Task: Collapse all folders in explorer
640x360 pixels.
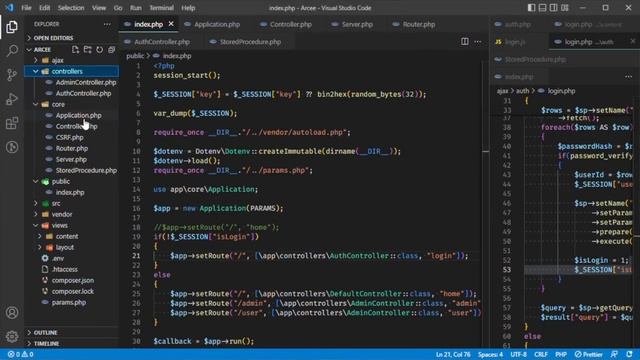Action: pyautogui.click(x=111, y=49)
